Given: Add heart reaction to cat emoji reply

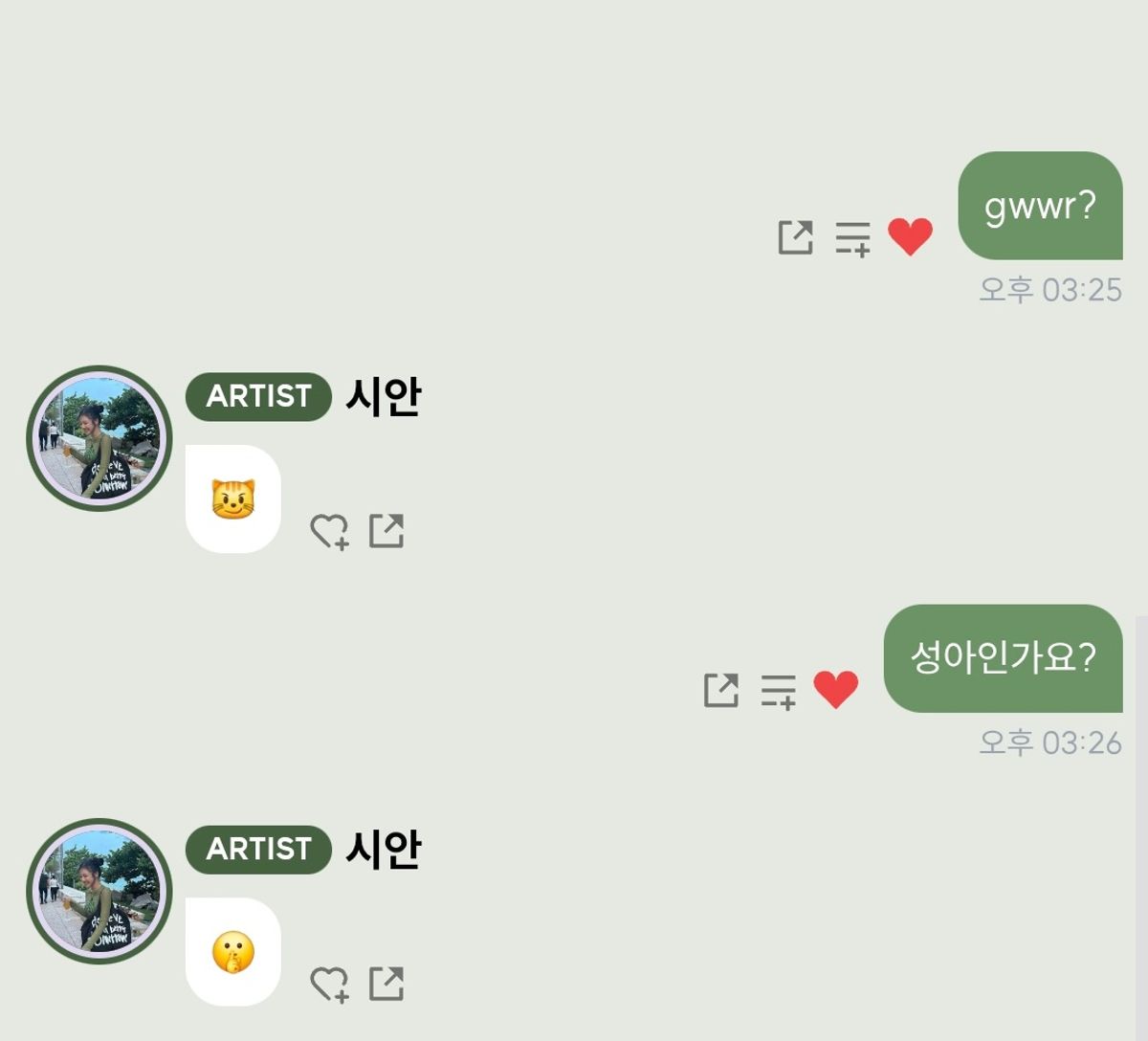Looking at the screenshot, I should pyautogui.click(x=330, y=532).
